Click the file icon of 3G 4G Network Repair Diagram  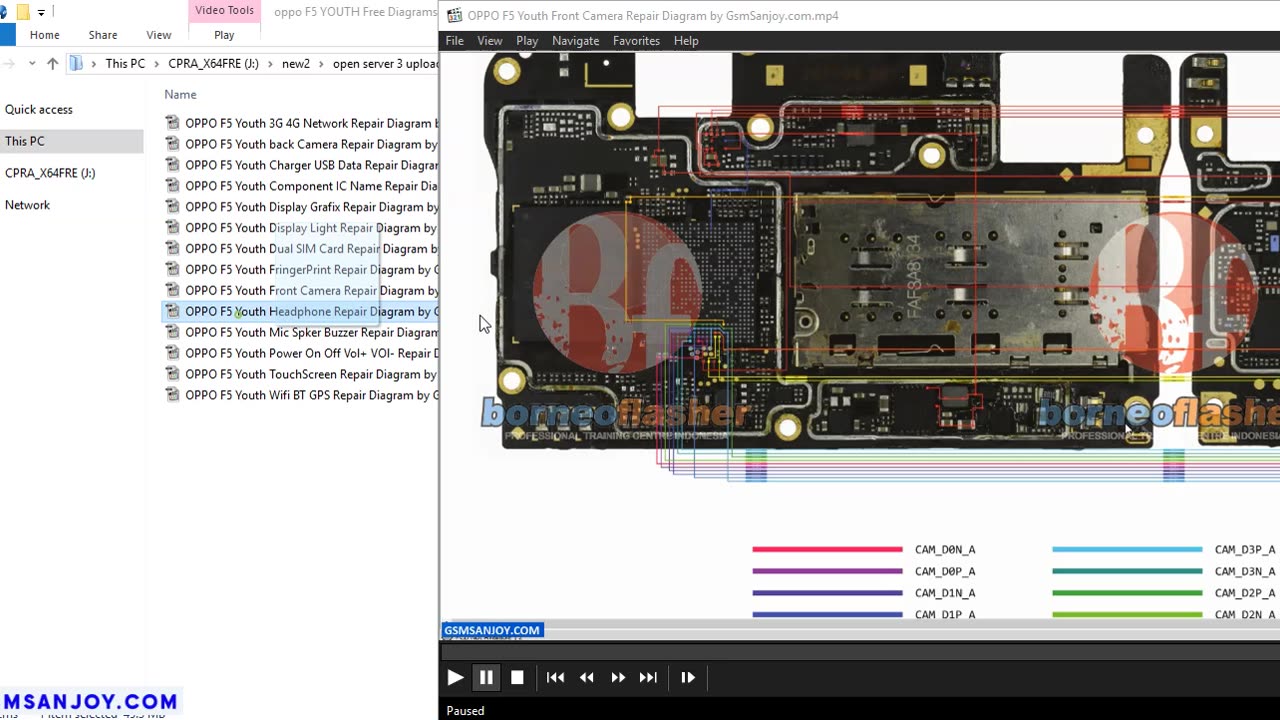[x=173, y=123]
